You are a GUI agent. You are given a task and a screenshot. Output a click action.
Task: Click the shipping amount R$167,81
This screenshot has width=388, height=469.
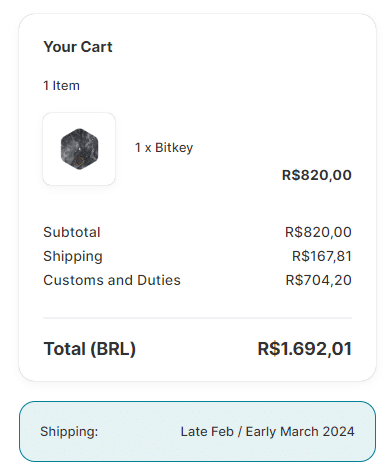pyautogui.click(x=322, y=256)
